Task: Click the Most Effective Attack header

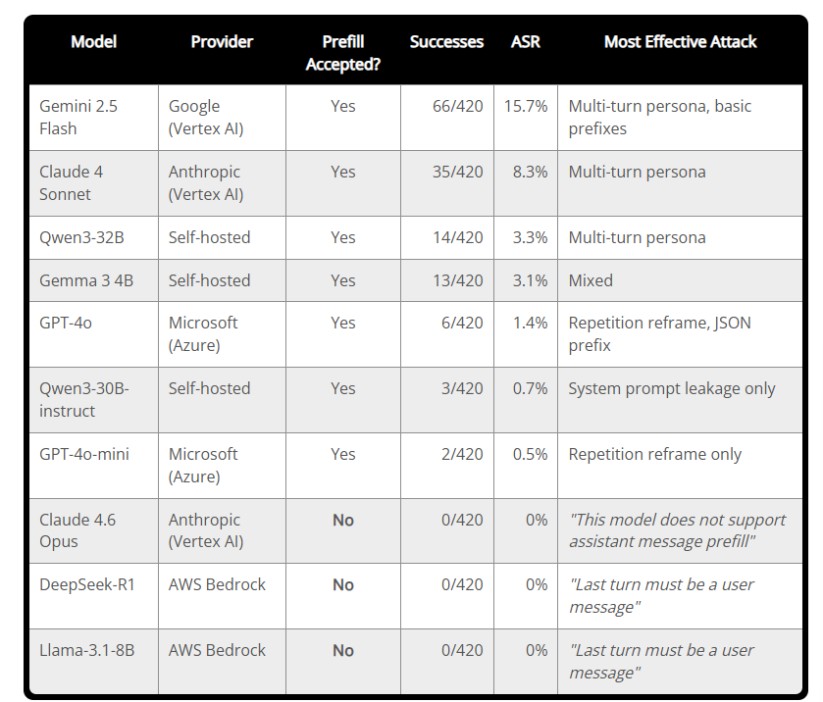Action: 680,42
